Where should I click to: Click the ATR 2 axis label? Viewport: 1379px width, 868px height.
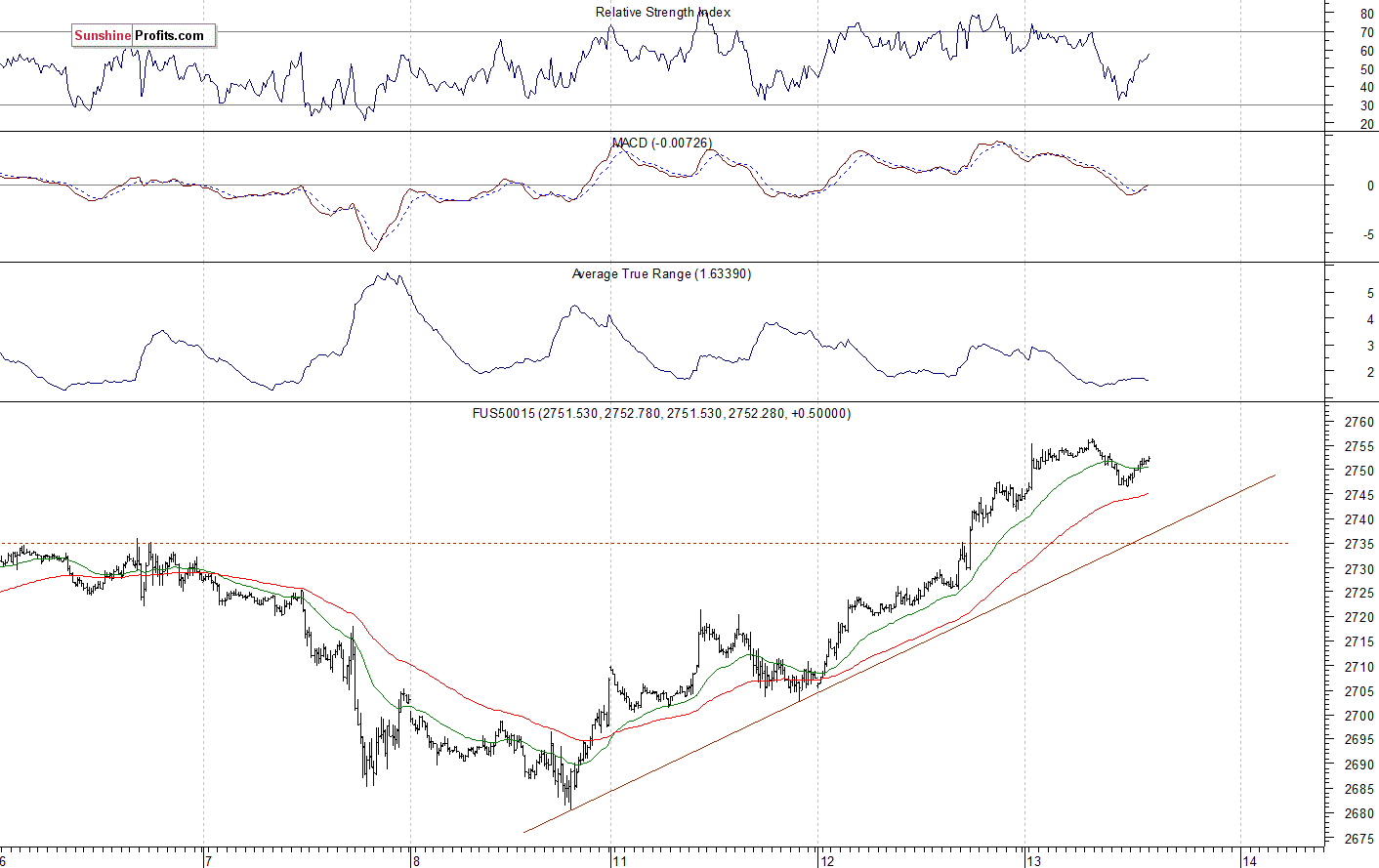pyautogui.click(x=1370, y=373)
